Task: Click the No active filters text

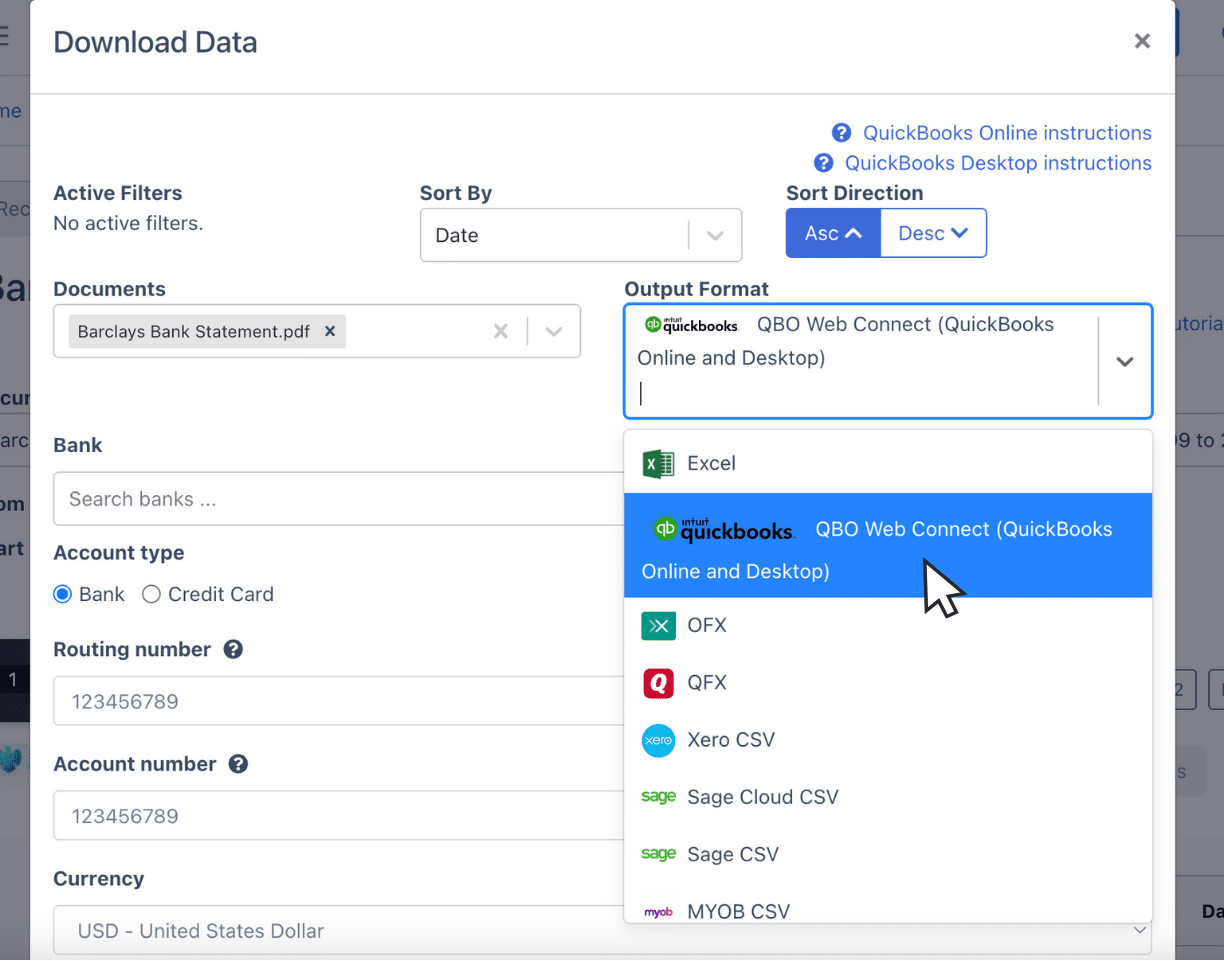Action: [128, 223]
